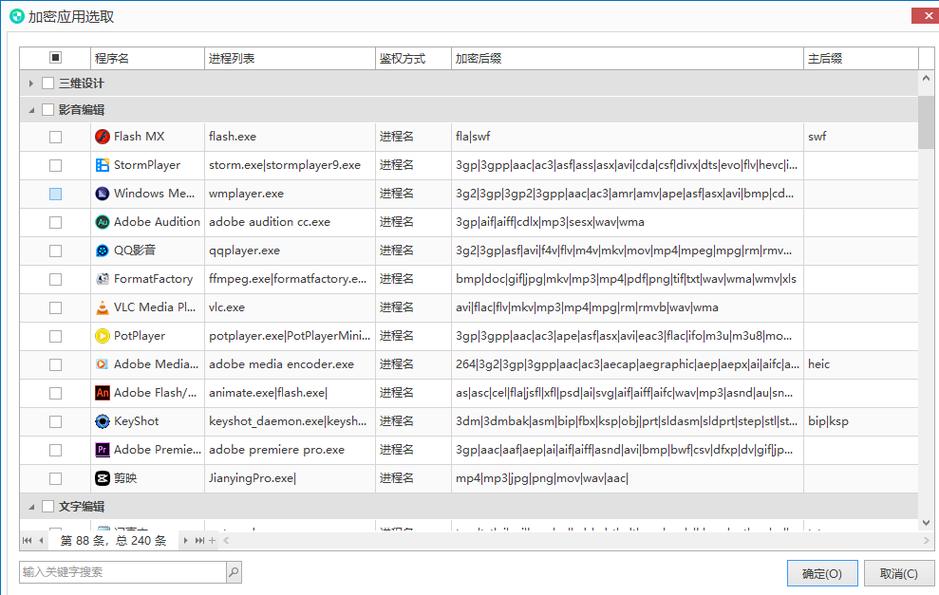Tick the checkbox for FormatFactory
The image size is (939, 595).
pyautogui.click(x=56, y=280)
